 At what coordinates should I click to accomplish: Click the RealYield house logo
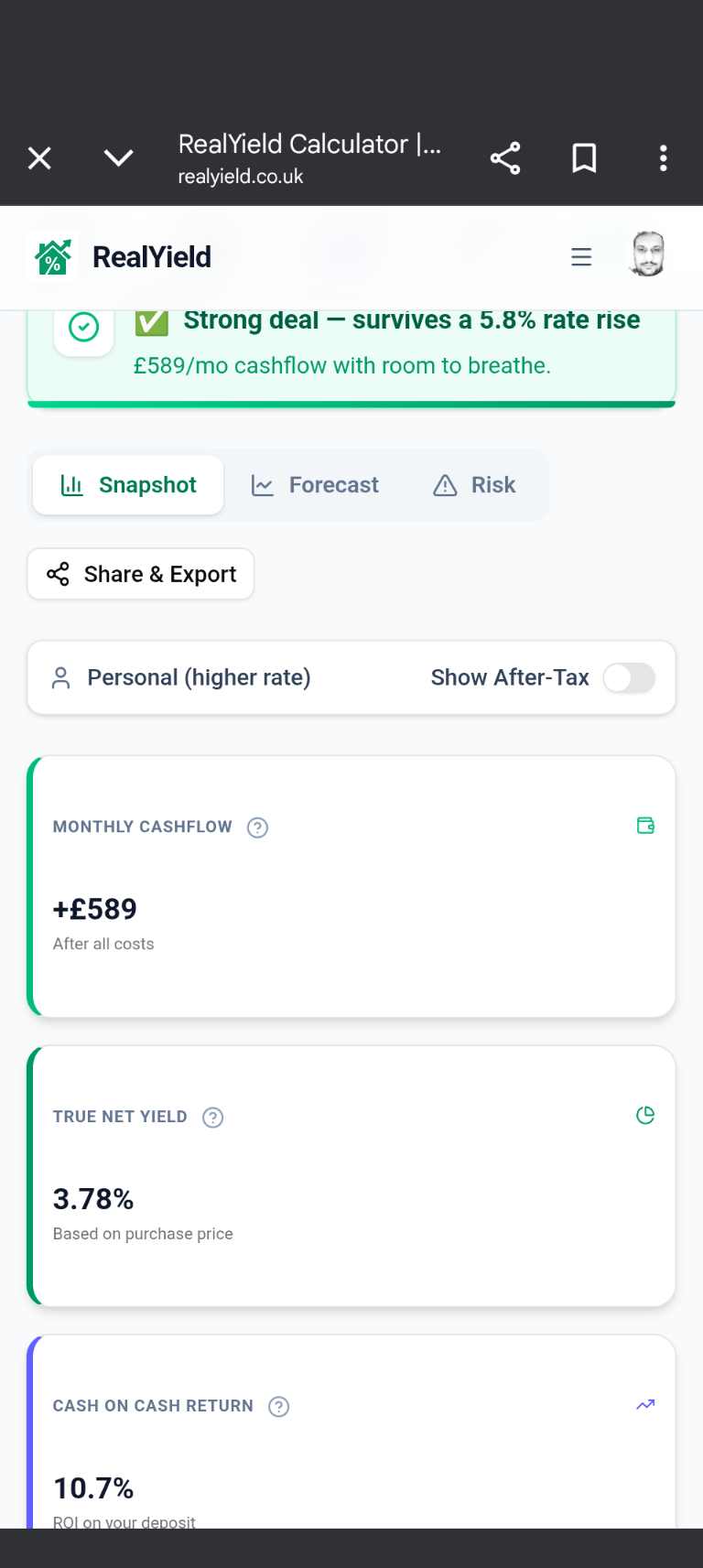(x=53, y=257)
